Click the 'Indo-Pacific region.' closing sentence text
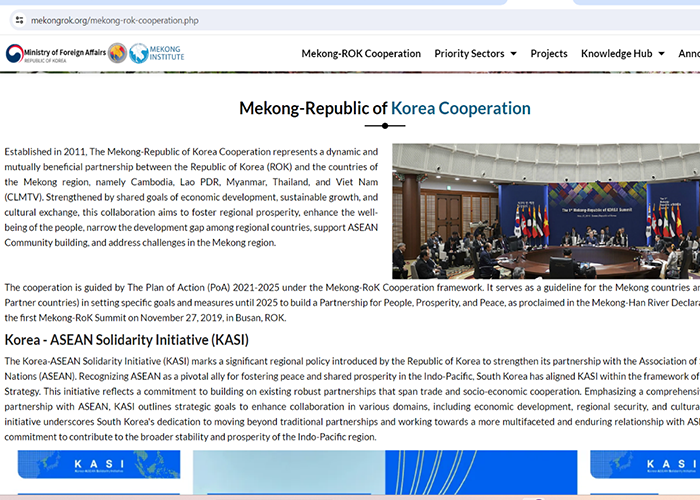Image resolution: width=700 pixels, height=500 pixels. point(337,437)
